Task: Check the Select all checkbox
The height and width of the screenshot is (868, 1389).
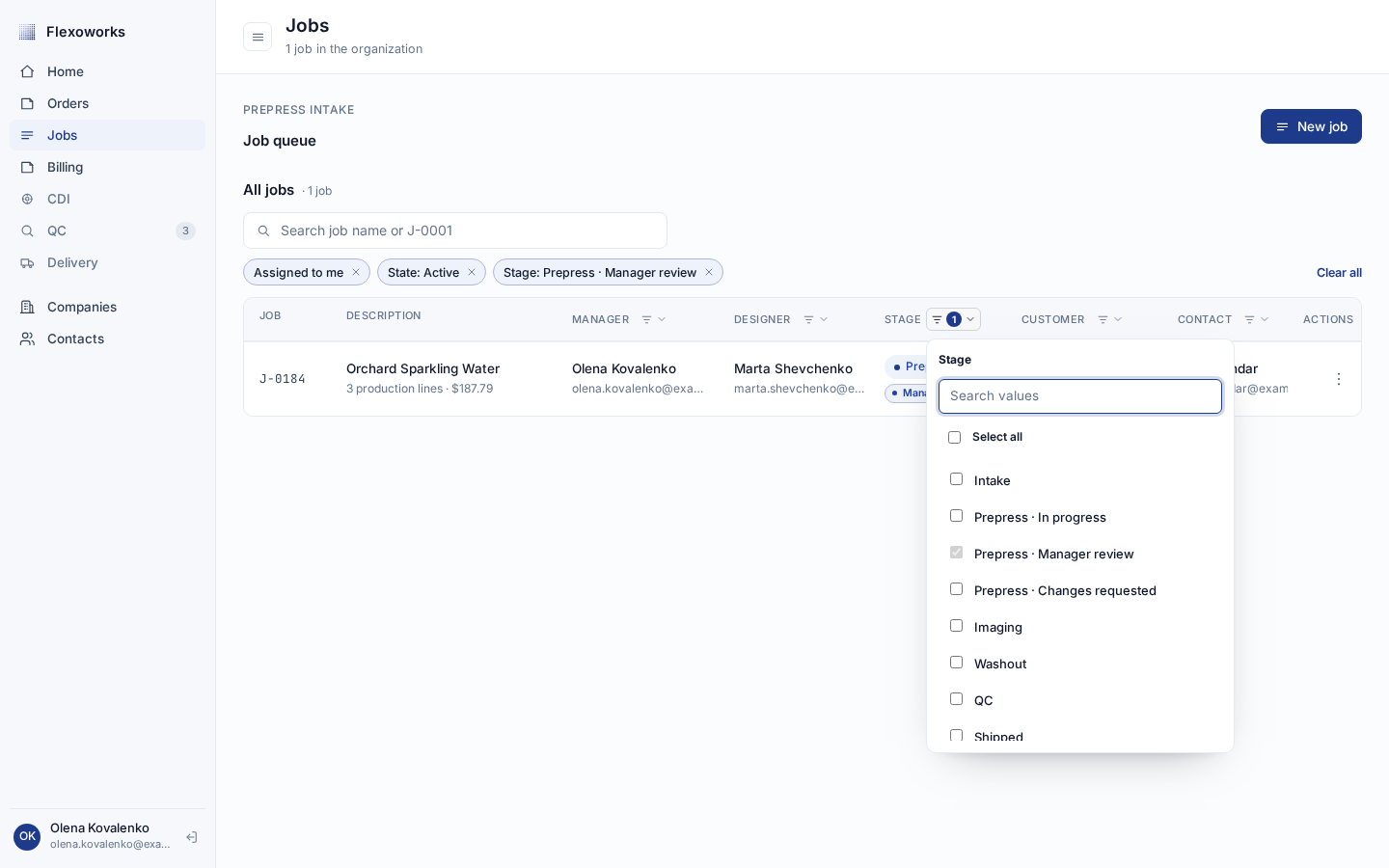Action: (954, 437)
